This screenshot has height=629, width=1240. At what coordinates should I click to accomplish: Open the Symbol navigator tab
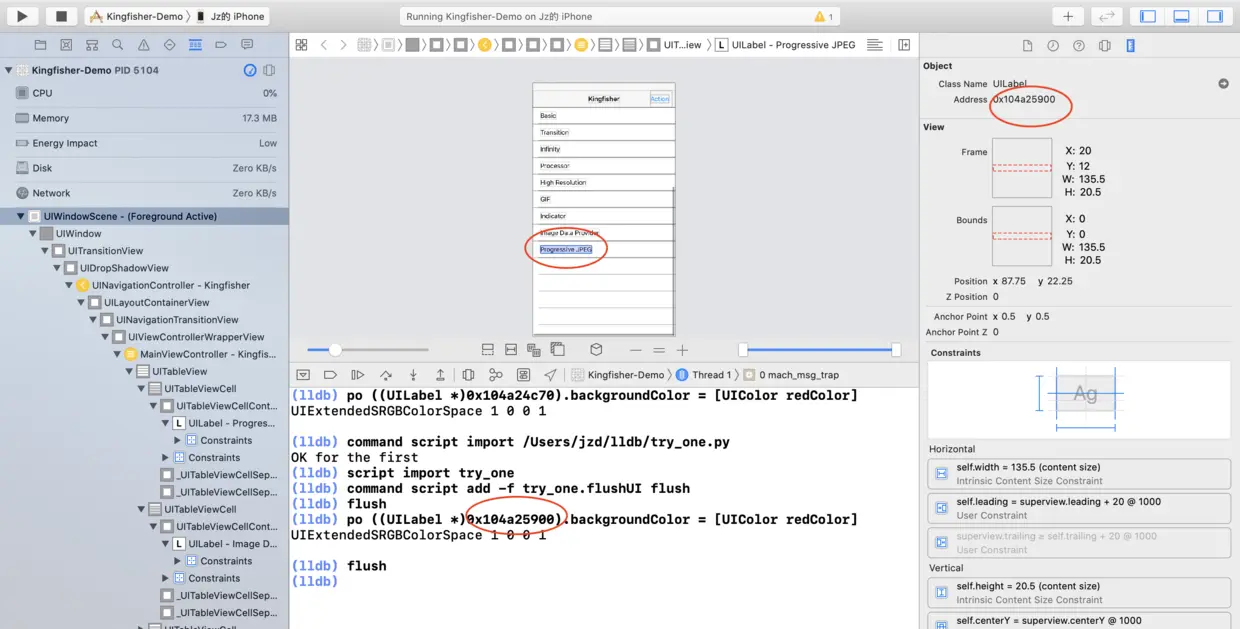(92, 45)
